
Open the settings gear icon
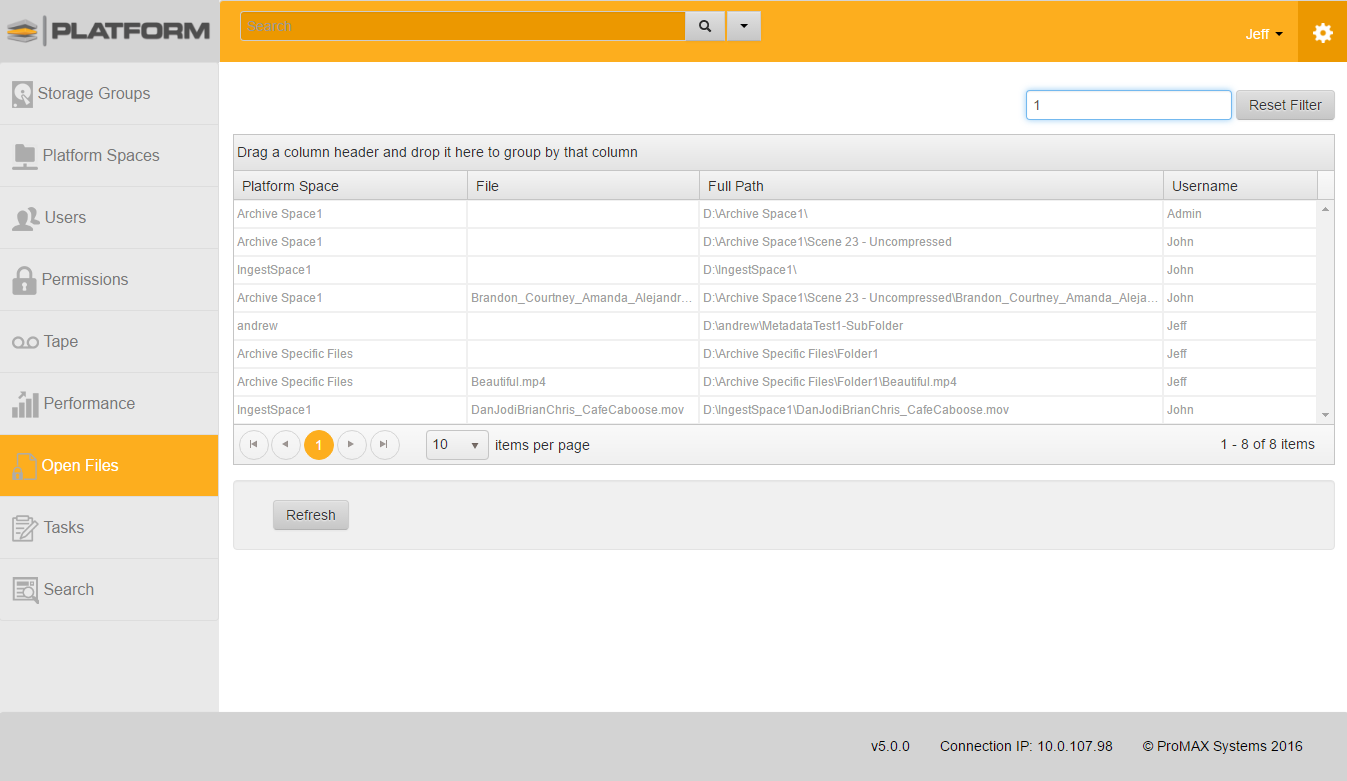(1323, 33)
